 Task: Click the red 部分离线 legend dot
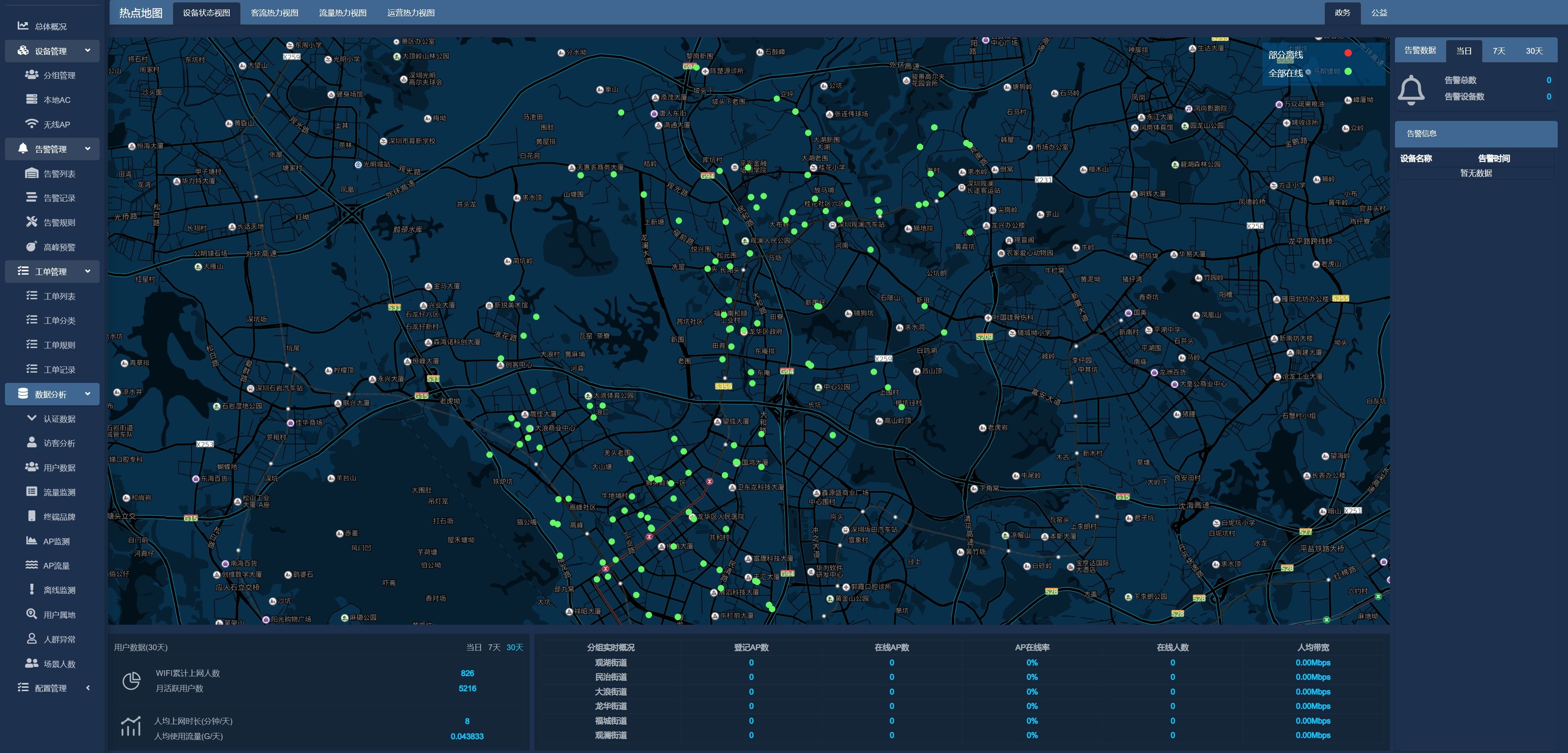tap(1348, 54)
